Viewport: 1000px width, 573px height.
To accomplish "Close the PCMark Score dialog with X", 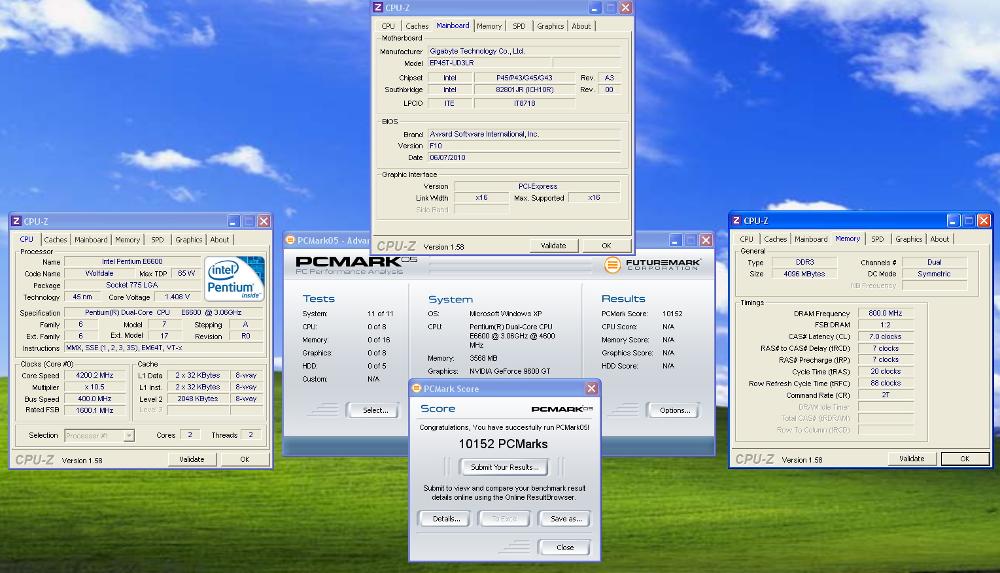I will 591,389.
